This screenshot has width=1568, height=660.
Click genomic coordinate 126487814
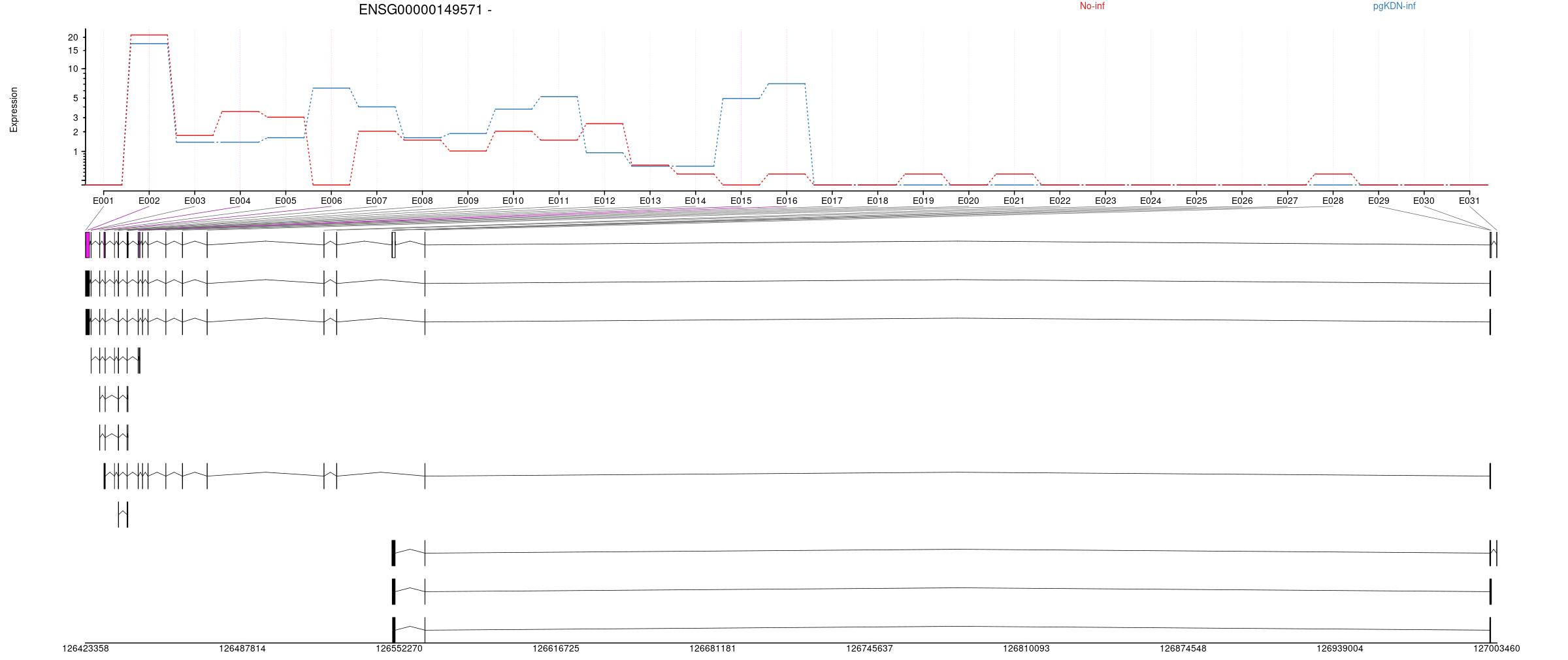pos(242,648)
